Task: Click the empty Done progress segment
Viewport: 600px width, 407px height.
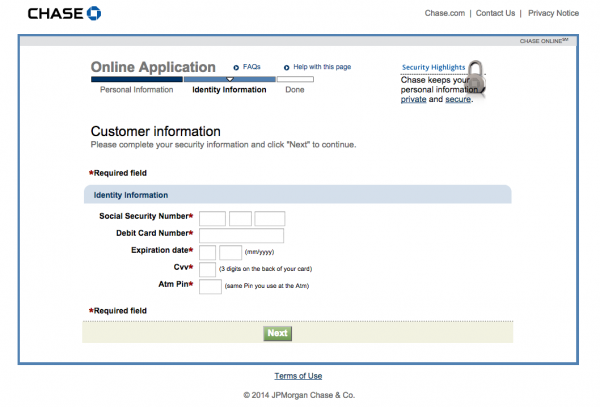Action: [x=295, y=79]
